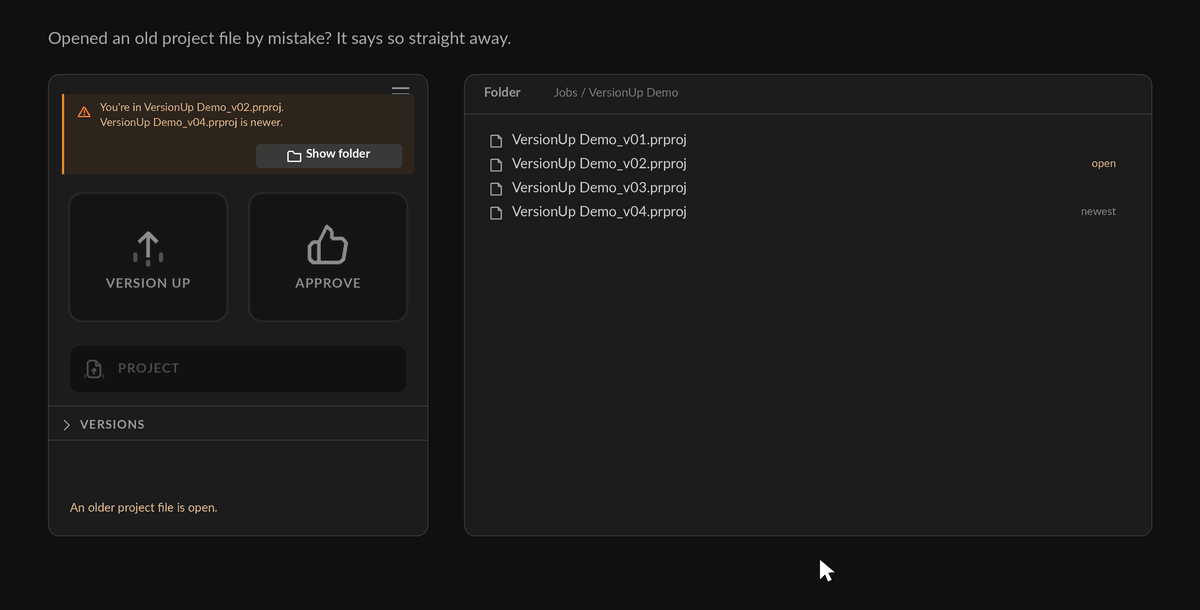Click the Show folder button

(x=329, y=155)
